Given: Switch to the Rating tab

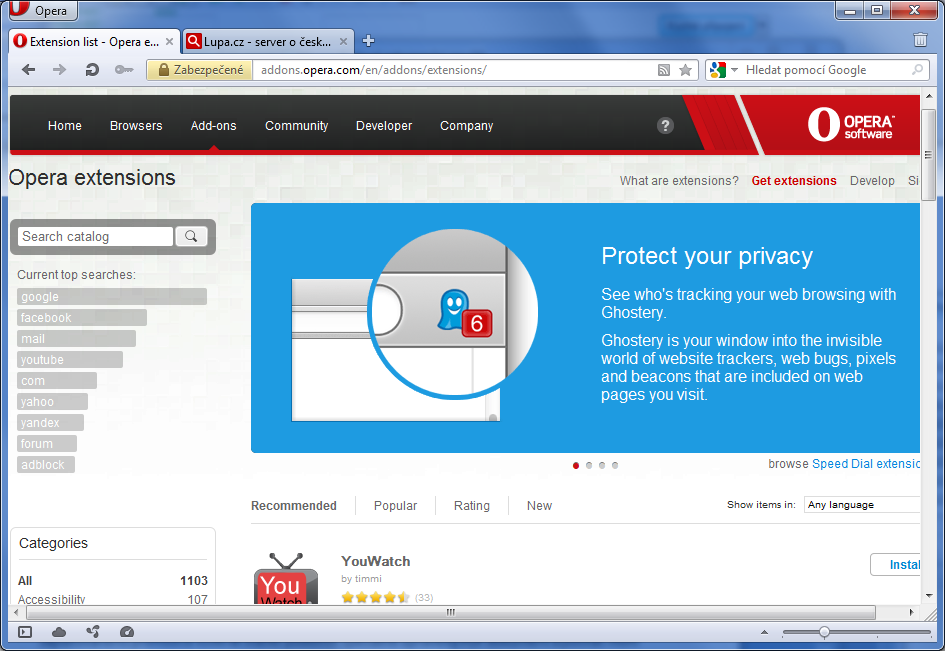Looking at the screenshot, I should (x=472, y=506).
